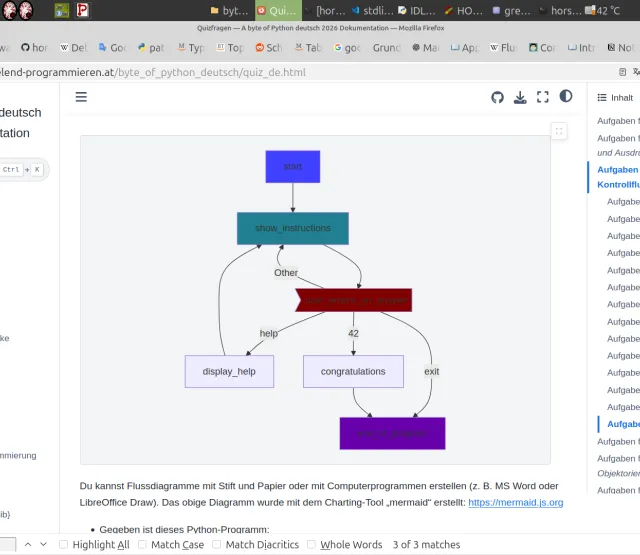The image size is (640, 555).
Task: Click the purple end-of-program flowchart node
Action: [392, 433]
